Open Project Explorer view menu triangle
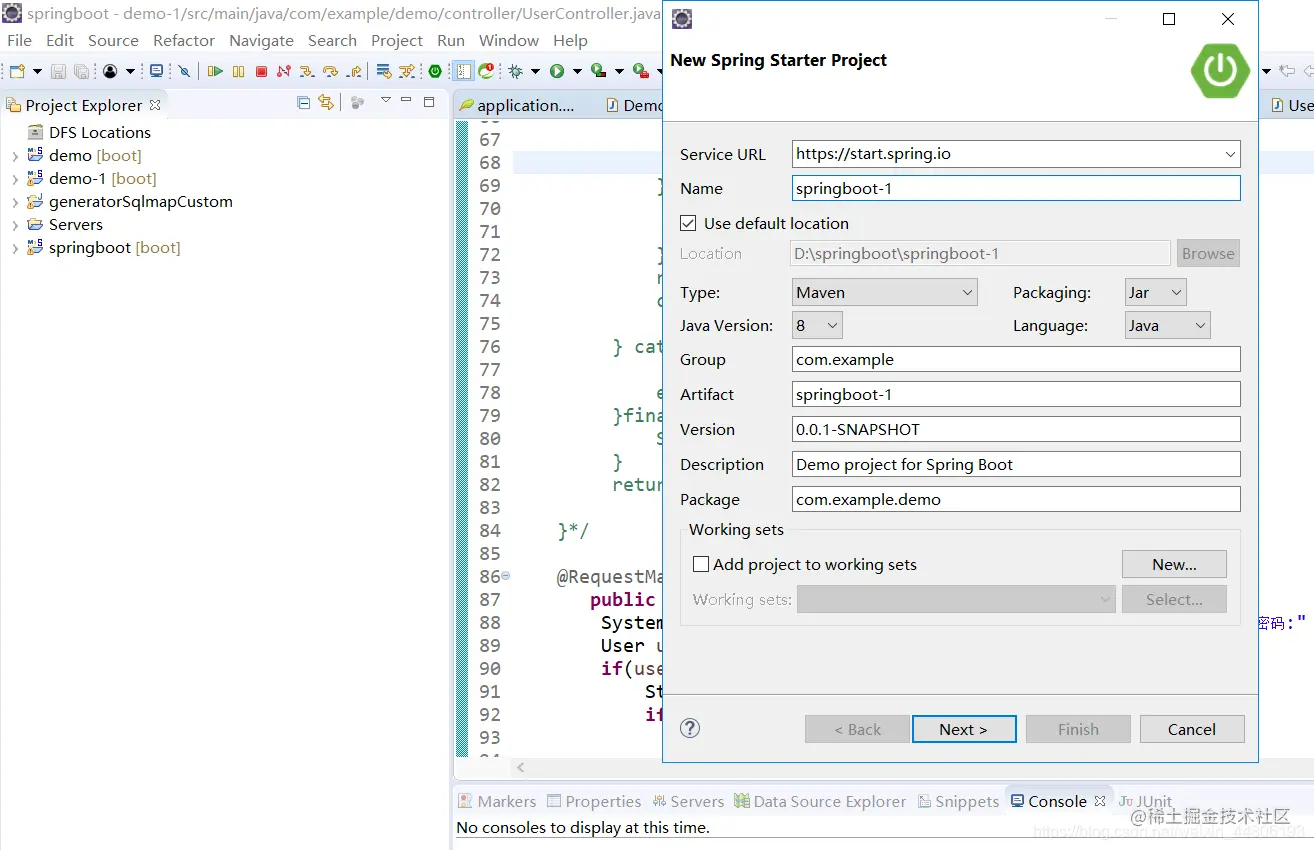Image resolution: width=1314 pixels, height=850 pixels. pos(385,100)
